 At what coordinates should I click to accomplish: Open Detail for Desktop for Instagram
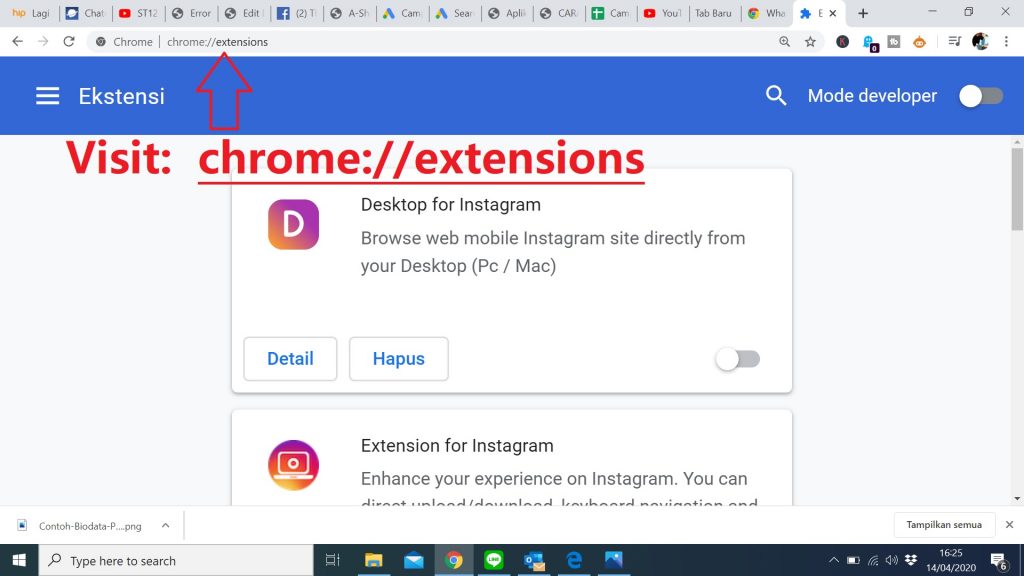tap(290, 359)
